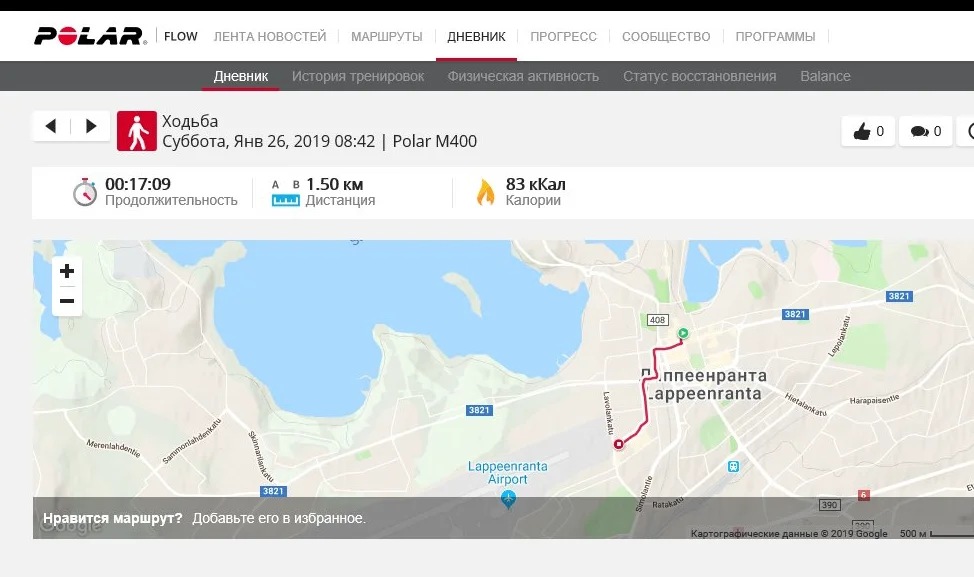Viewport: 974px width, 577px height.
Task: Switch to История тренировок tab
Action: point(358,76)
